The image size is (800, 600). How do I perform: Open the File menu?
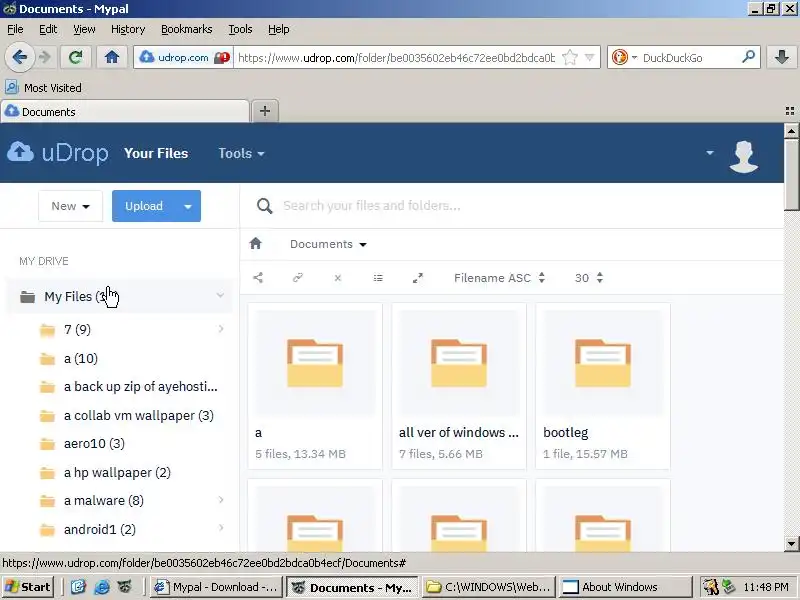point(15,29)
